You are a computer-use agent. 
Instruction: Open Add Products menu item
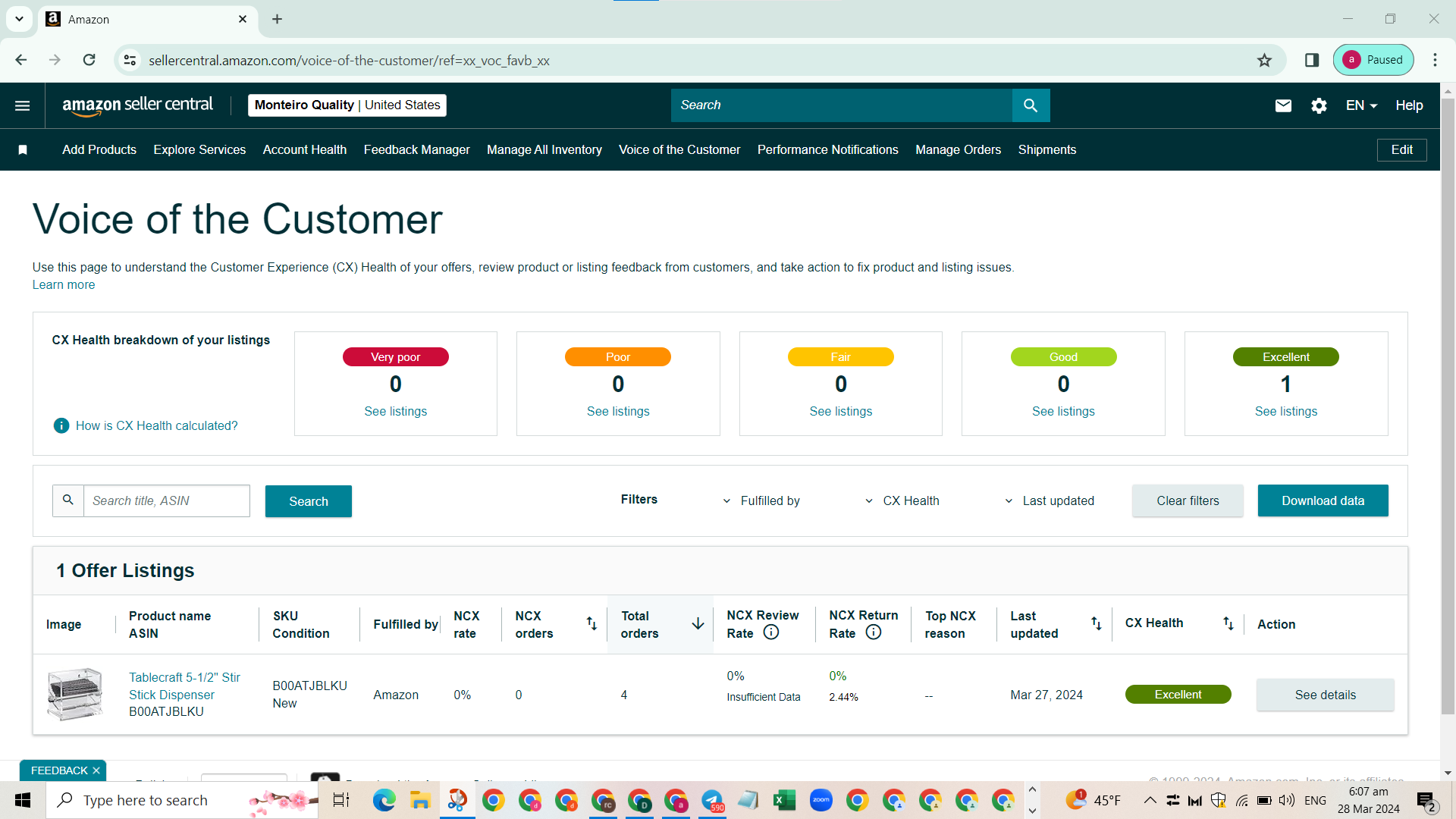(99, 149)
